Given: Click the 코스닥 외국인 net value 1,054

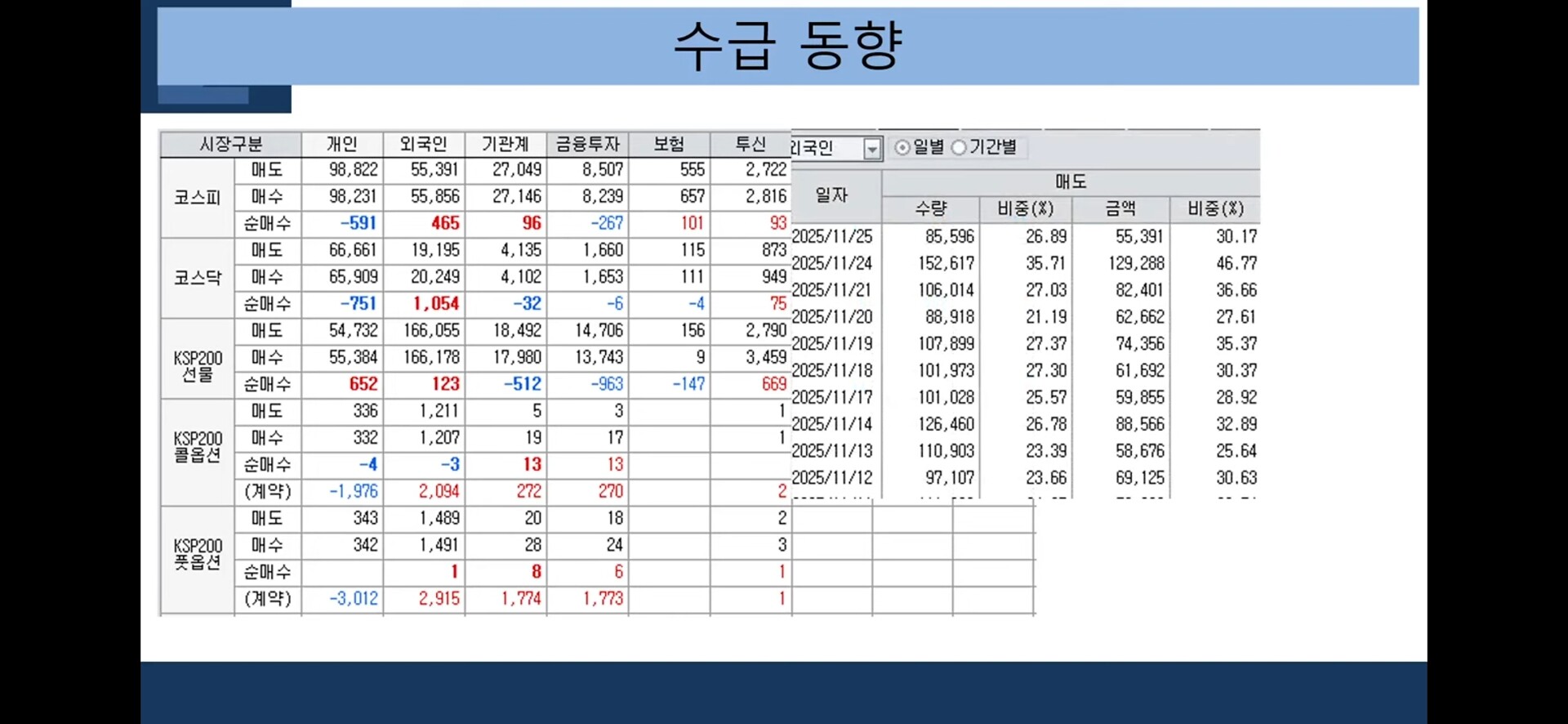Looking at the screenshot, I should pyautogui.click(x=436, y=304).
